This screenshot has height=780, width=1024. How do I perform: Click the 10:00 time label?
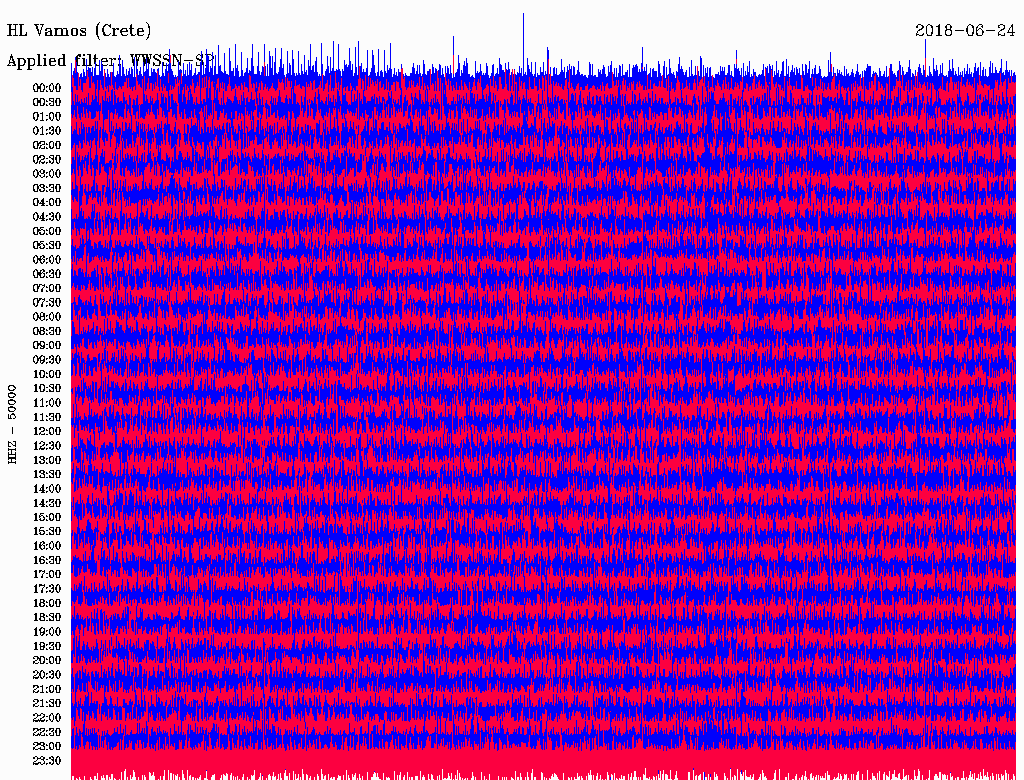pos(47,374)
